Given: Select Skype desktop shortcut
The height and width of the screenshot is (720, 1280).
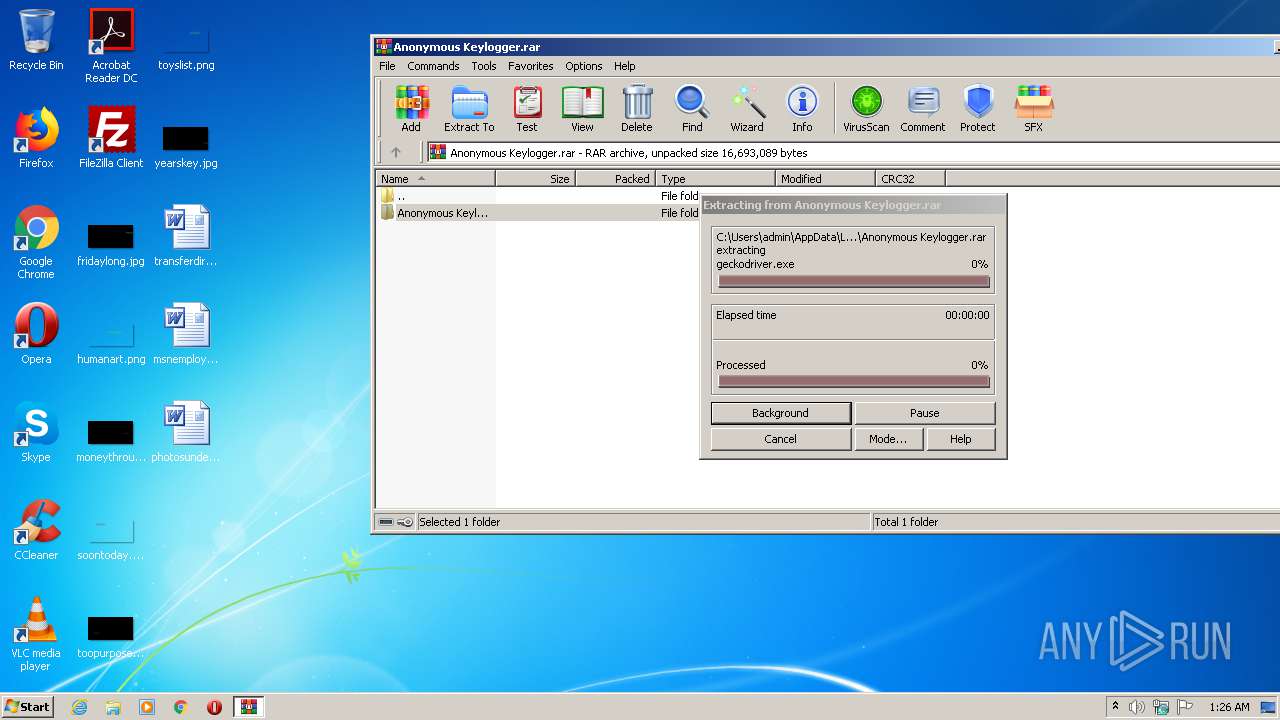Looking at the screenshot, I should pos(36,432).
